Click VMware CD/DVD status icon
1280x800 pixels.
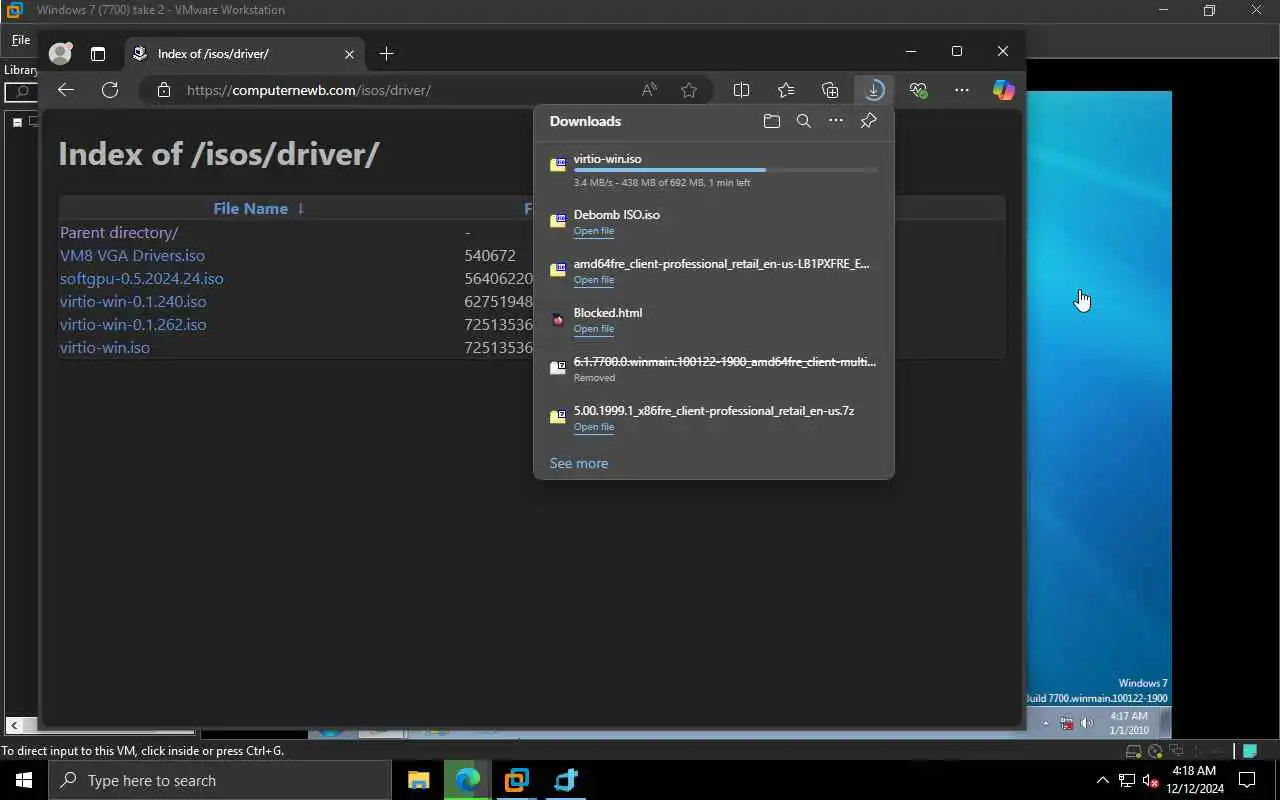coord(1156,751)
